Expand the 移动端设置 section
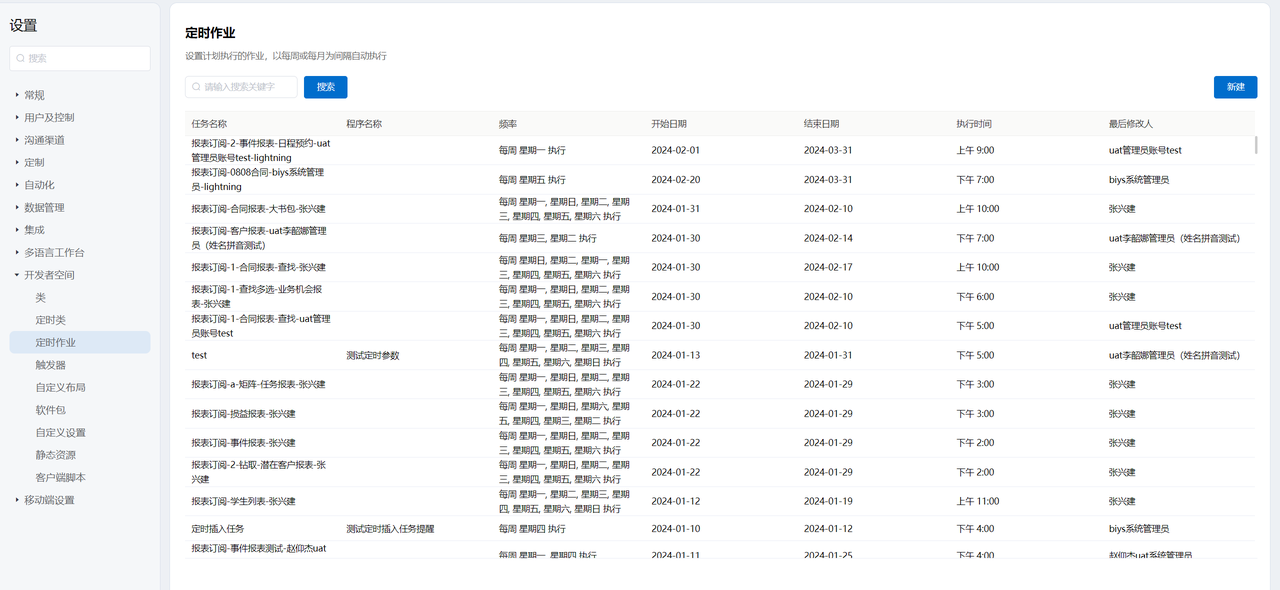The image size is (1280, 590). pos(49,500)
